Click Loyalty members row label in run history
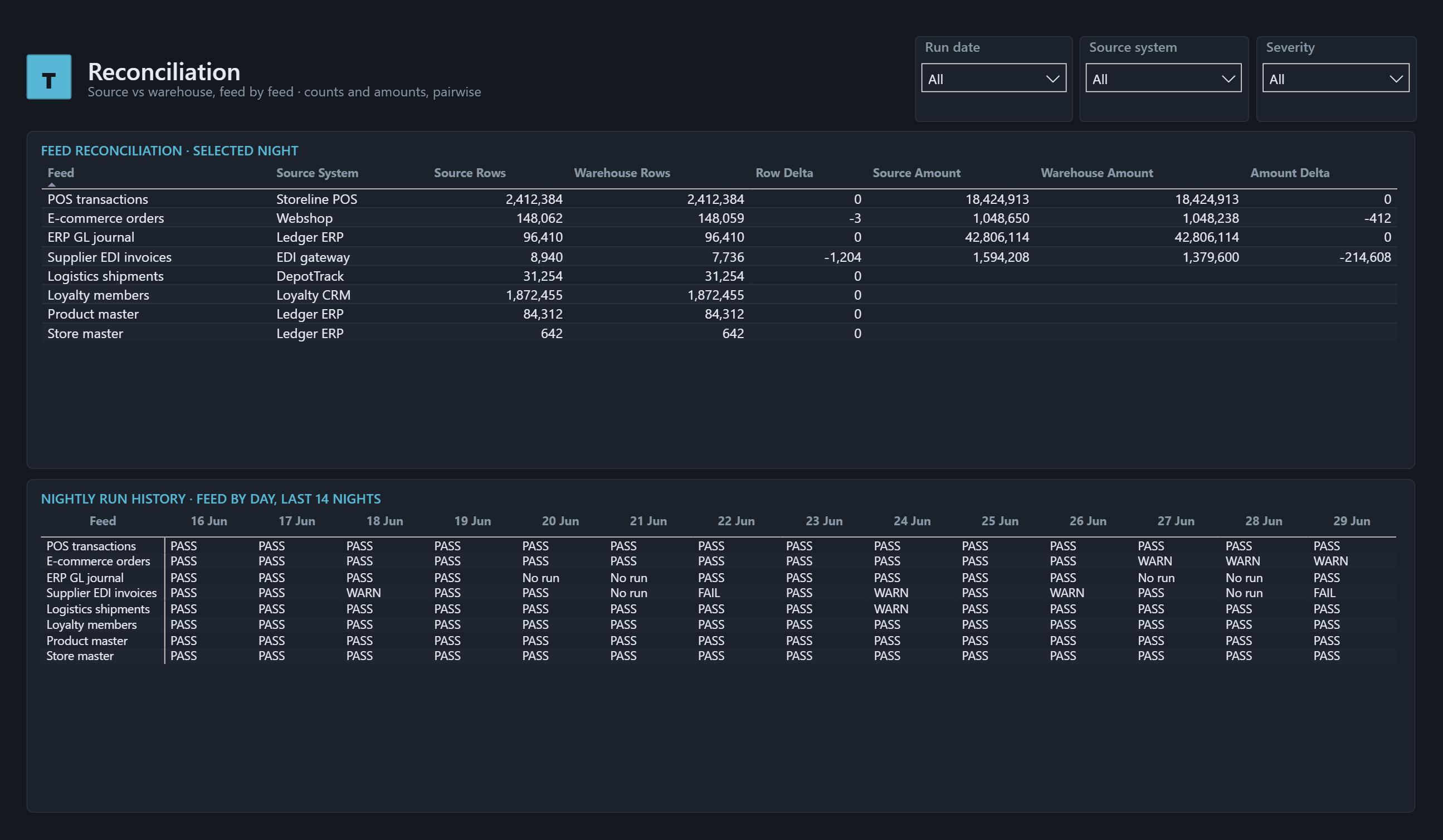This screenshot has width=1443, height=840. (91, 624)
